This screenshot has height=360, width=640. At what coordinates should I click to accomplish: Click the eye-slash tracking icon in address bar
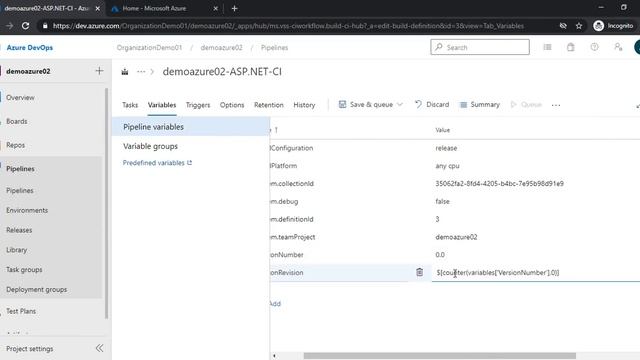tap(563, 26)
